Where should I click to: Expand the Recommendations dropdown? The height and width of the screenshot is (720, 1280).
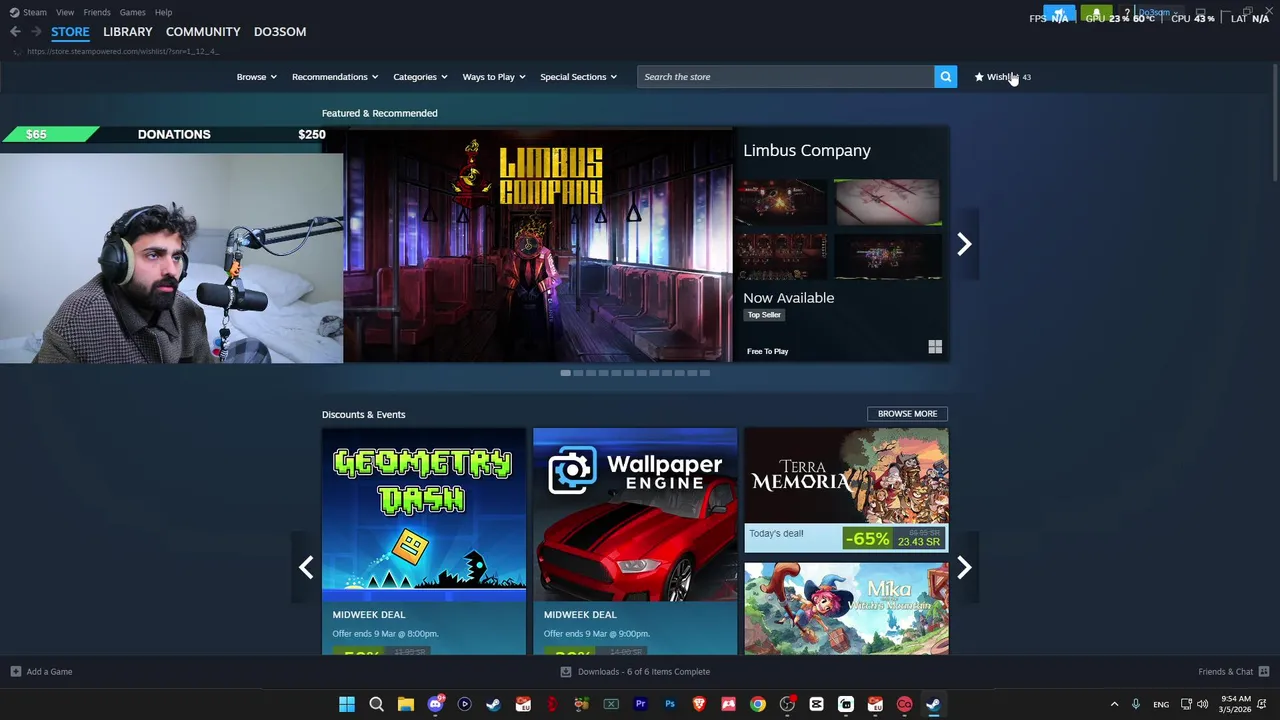click(x=335, y=77)
